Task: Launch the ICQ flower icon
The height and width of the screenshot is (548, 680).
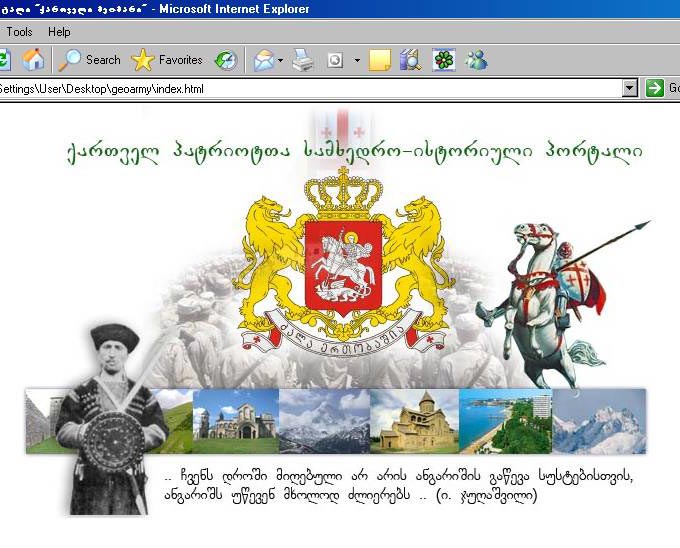Action: click(444, 60)
